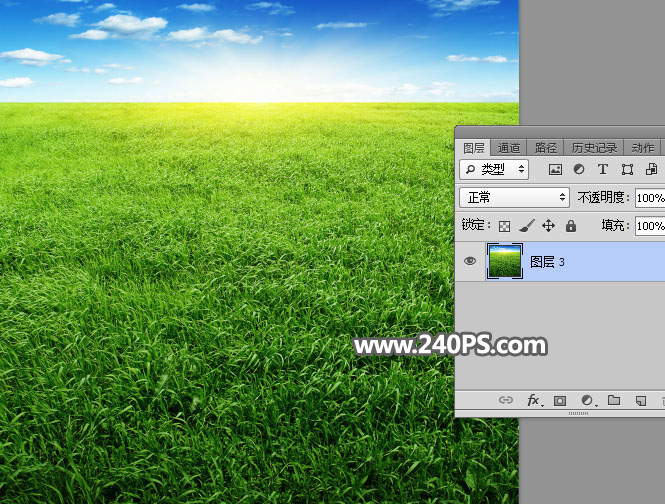Viewport: 665px width, 504px height.
Task: Click the link layers icon
Action: [x=506, y=401]
